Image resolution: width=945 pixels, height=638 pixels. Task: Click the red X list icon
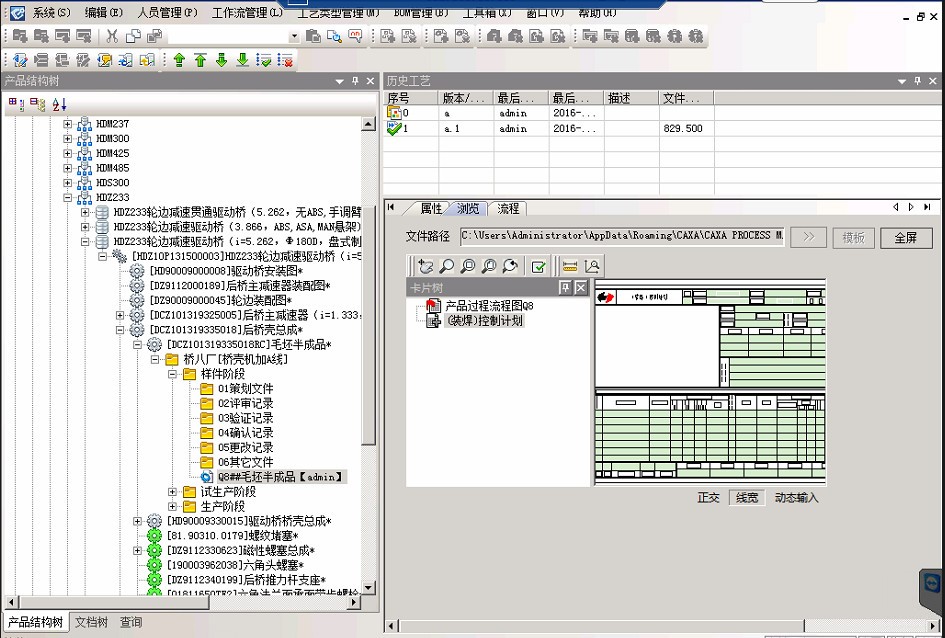point(285,60)
